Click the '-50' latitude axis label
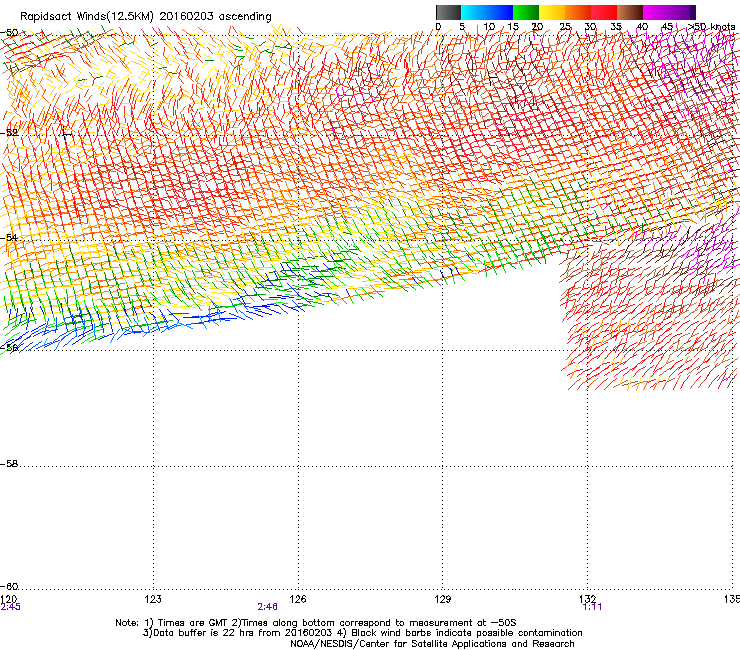 pyautogui.click(x=9, y=33)
